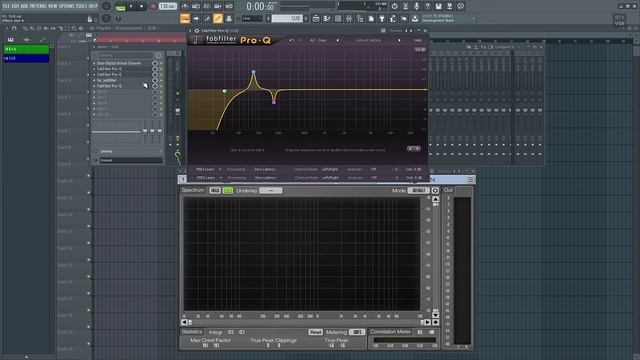Click the blue boost EQ node in Pro-Q
The height and width of the screenshot is (360, 640).
coord(253,72)
